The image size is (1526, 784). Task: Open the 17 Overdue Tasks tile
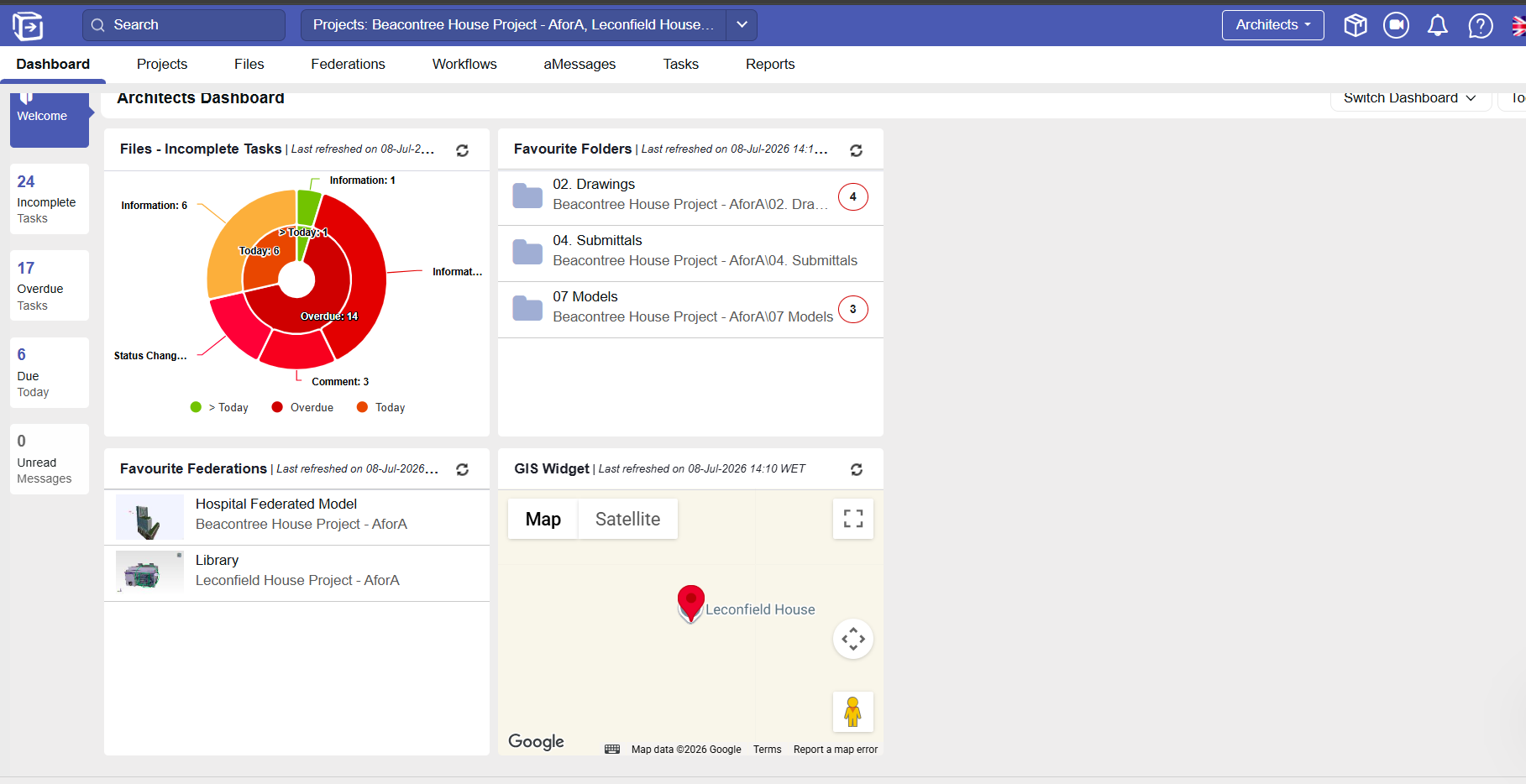tap(50, 285)
